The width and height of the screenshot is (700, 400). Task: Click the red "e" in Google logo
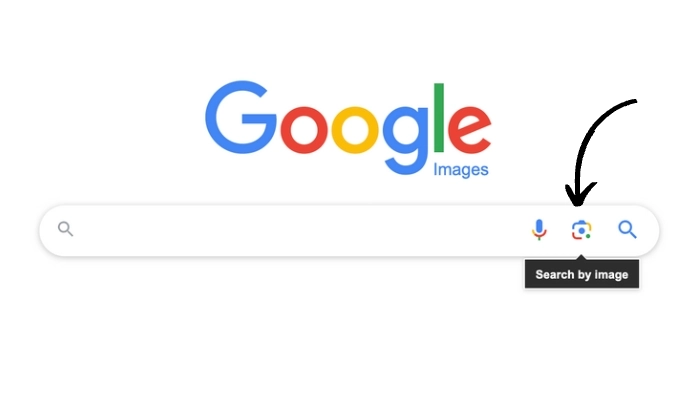(x=470, y=130)
